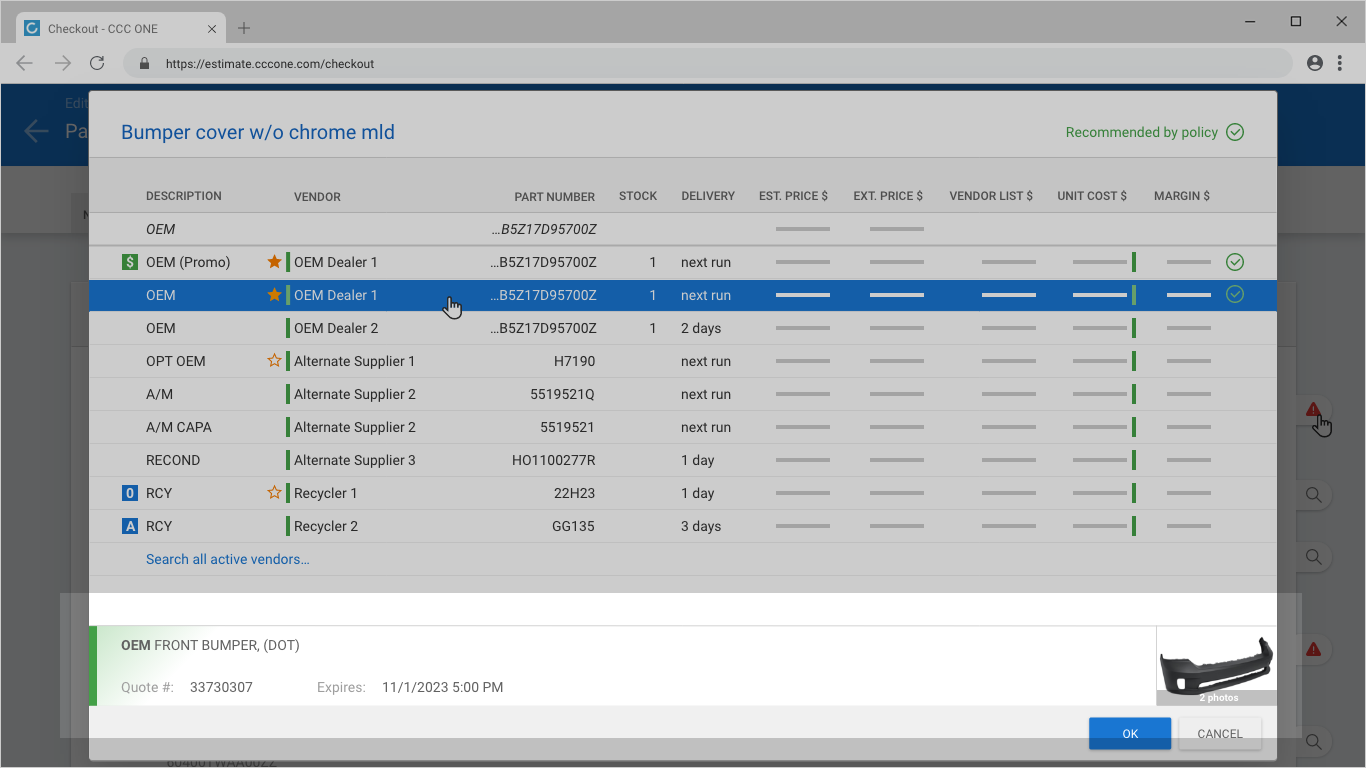Confirm with the OK button
This screenshot has height=768, width=1366.
1130,733
